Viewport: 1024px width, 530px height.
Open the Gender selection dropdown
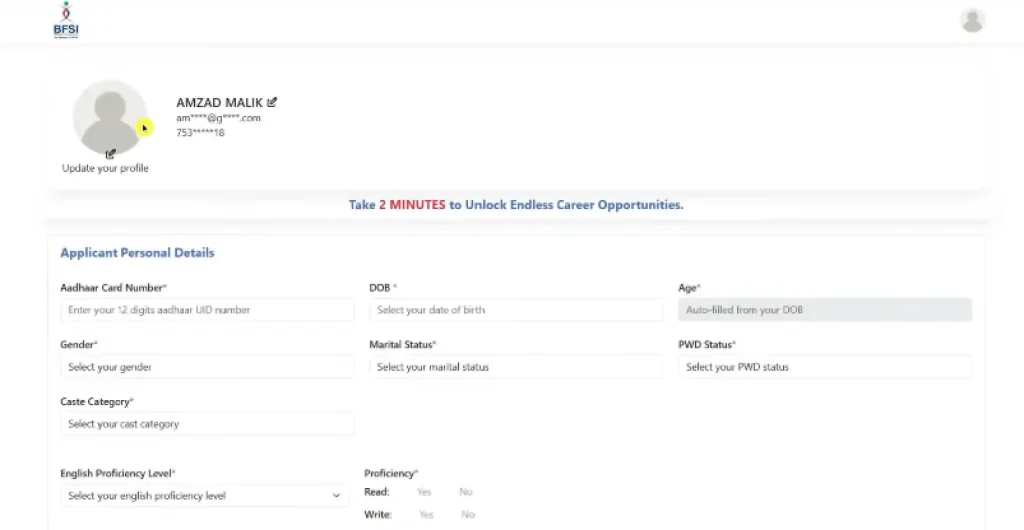(207, 367)
